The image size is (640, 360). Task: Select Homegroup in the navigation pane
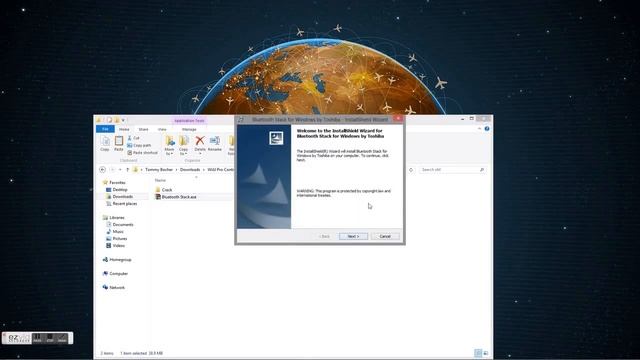tap(117, 260)
